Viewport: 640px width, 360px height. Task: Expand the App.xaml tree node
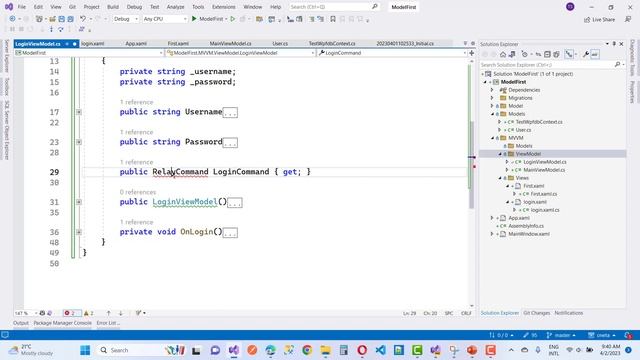492,218
